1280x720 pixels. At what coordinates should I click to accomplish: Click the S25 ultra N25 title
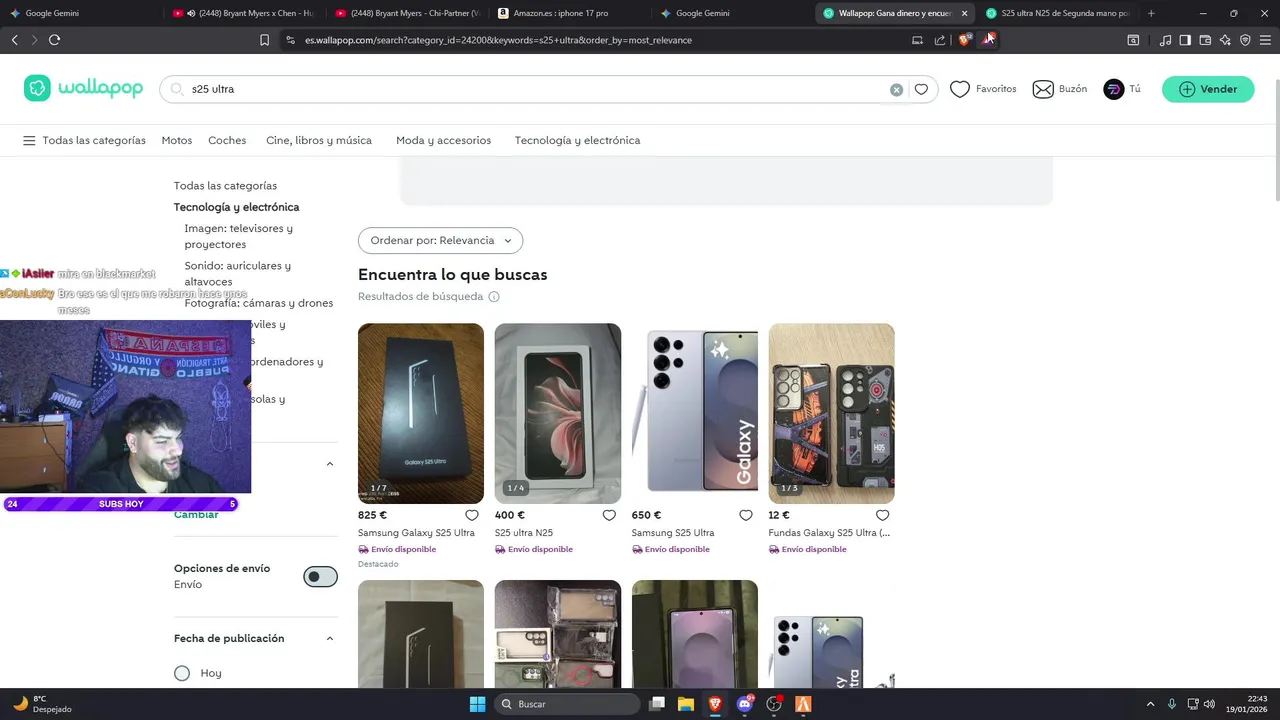pos(524,533)
